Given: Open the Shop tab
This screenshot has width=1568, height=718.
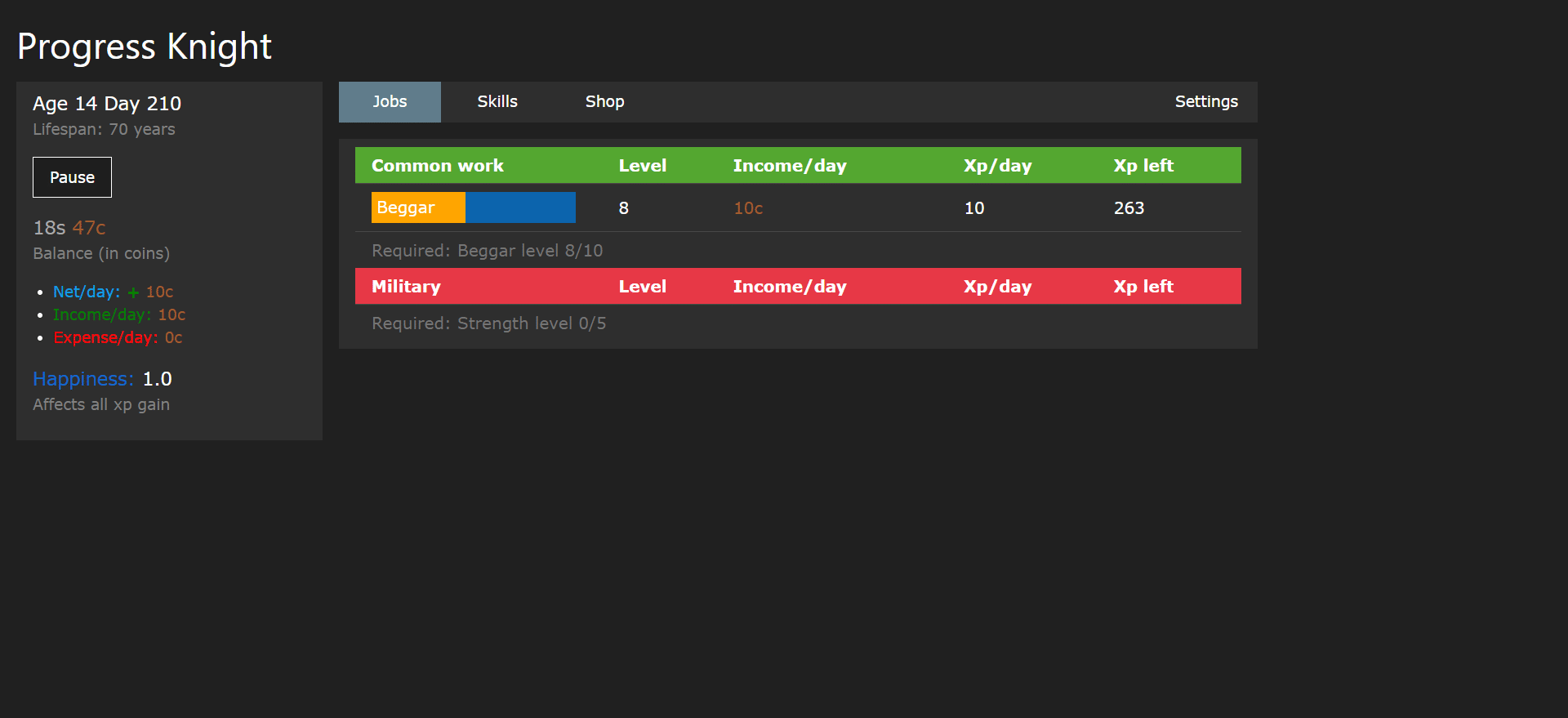Looking at the screenshot, I should 604,102.
